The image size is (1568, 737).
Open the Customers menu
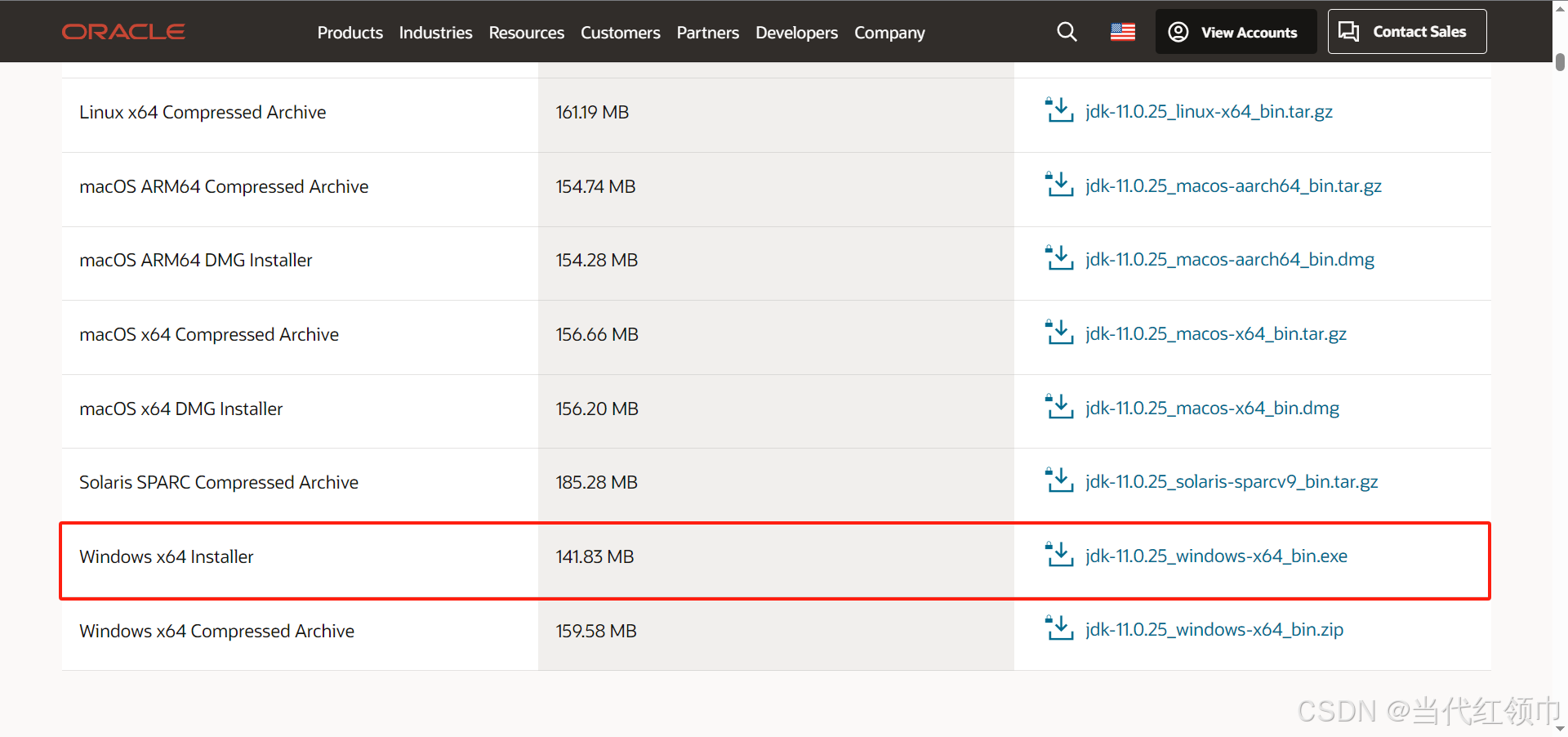(x=620, y=33)
